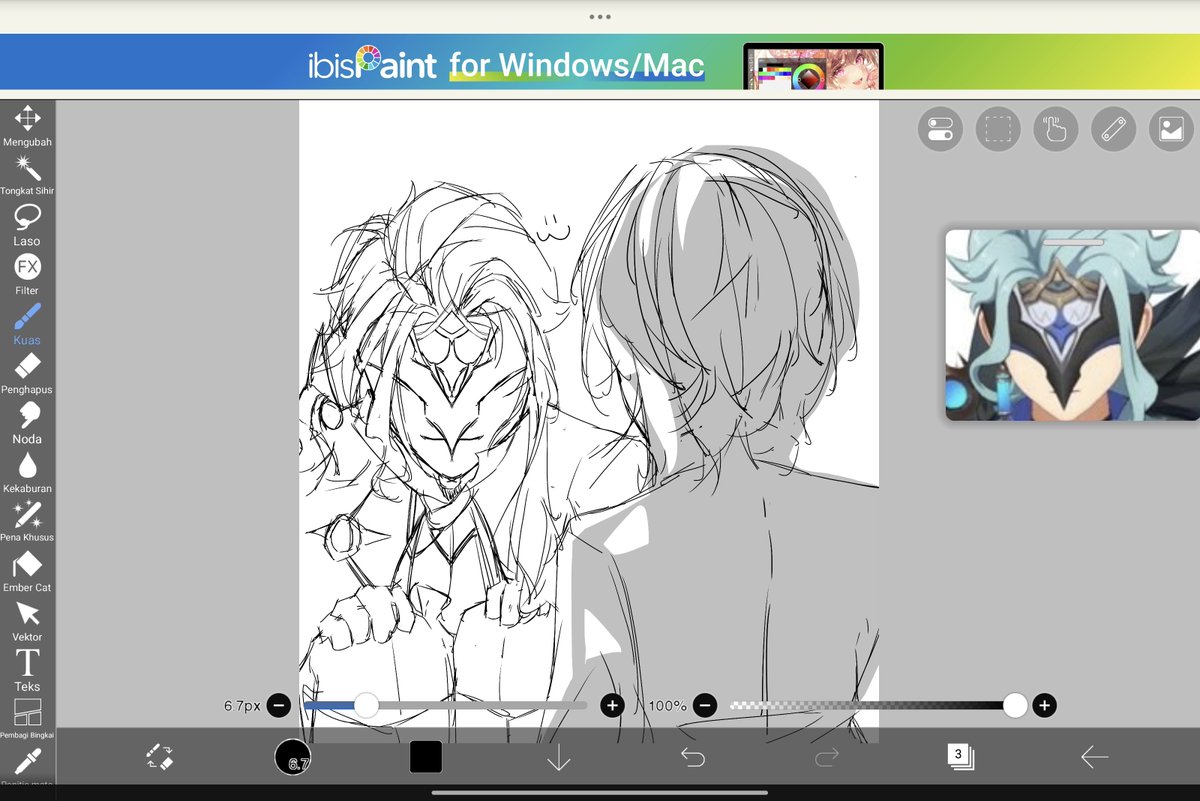Open the layers panel showing 3
This screenshot has height=801, width=1200.
[960, 757]
